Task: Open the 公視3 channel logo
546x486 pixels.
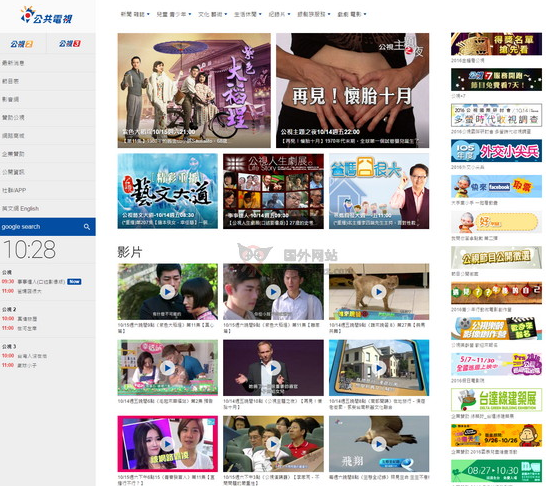Action: click(70, 44)
